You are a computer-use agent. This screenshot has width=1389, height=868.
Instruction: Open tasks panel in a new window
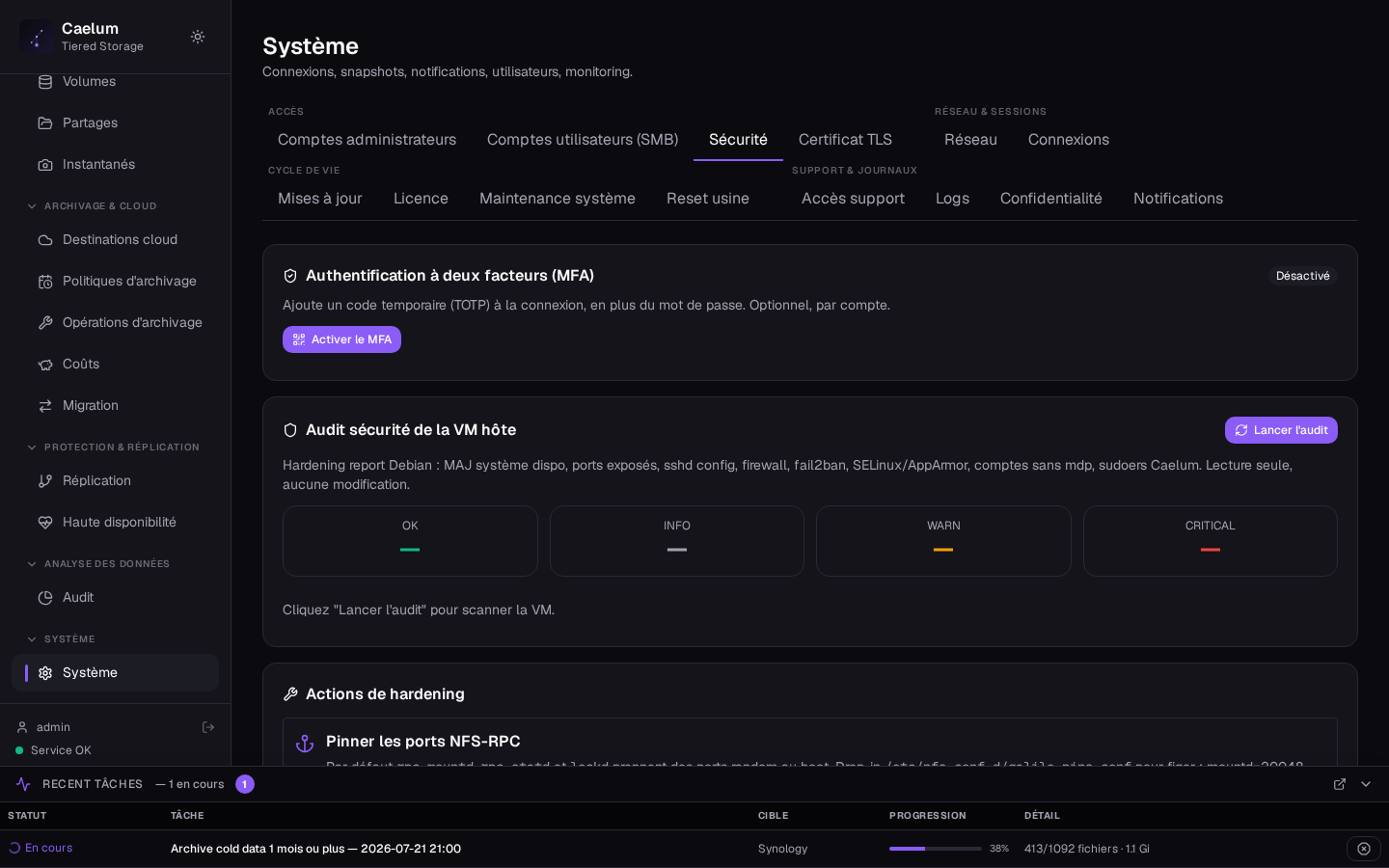(x=1340, y=784)
